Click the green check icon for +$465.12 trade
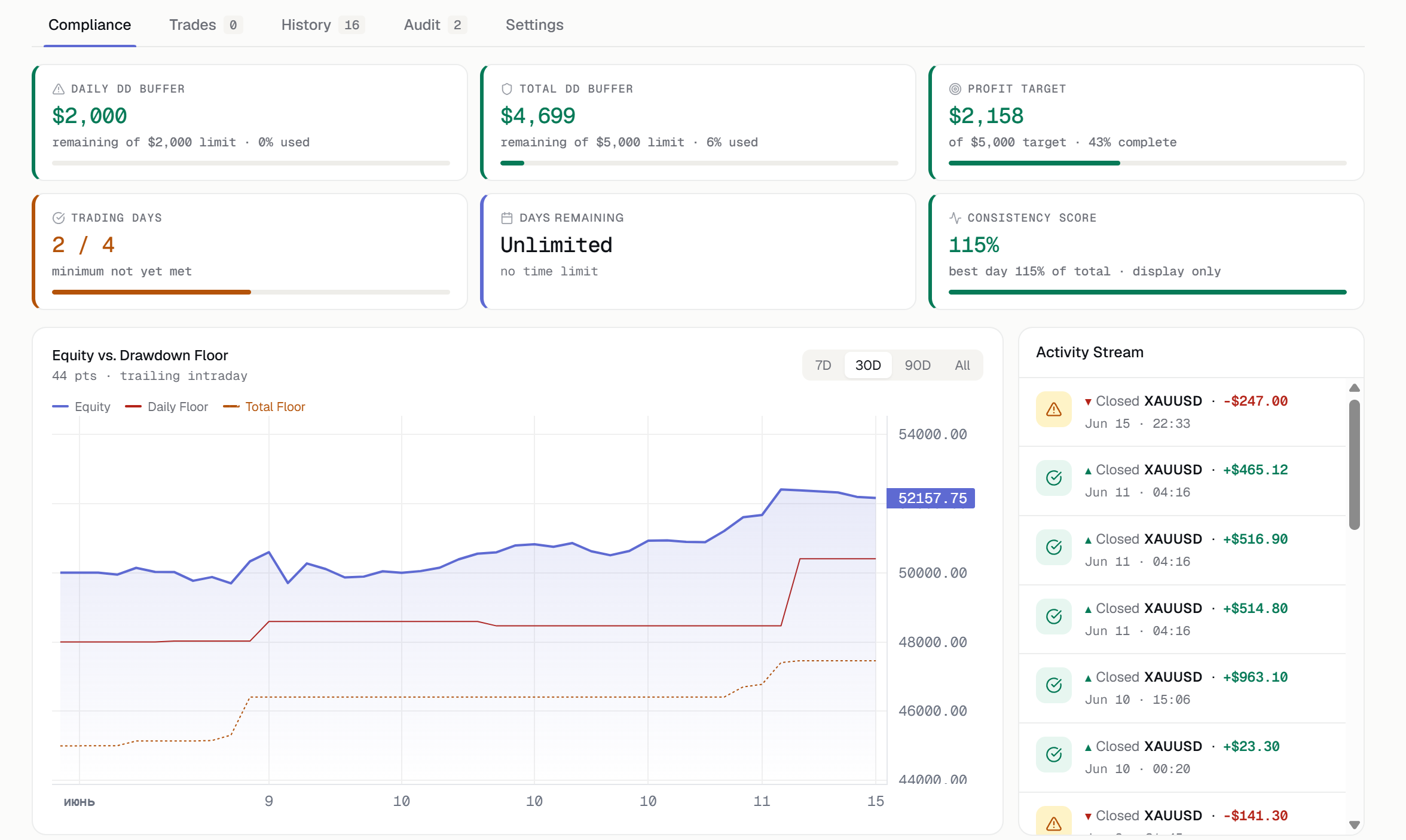1406x840 pixels. 1054,478
